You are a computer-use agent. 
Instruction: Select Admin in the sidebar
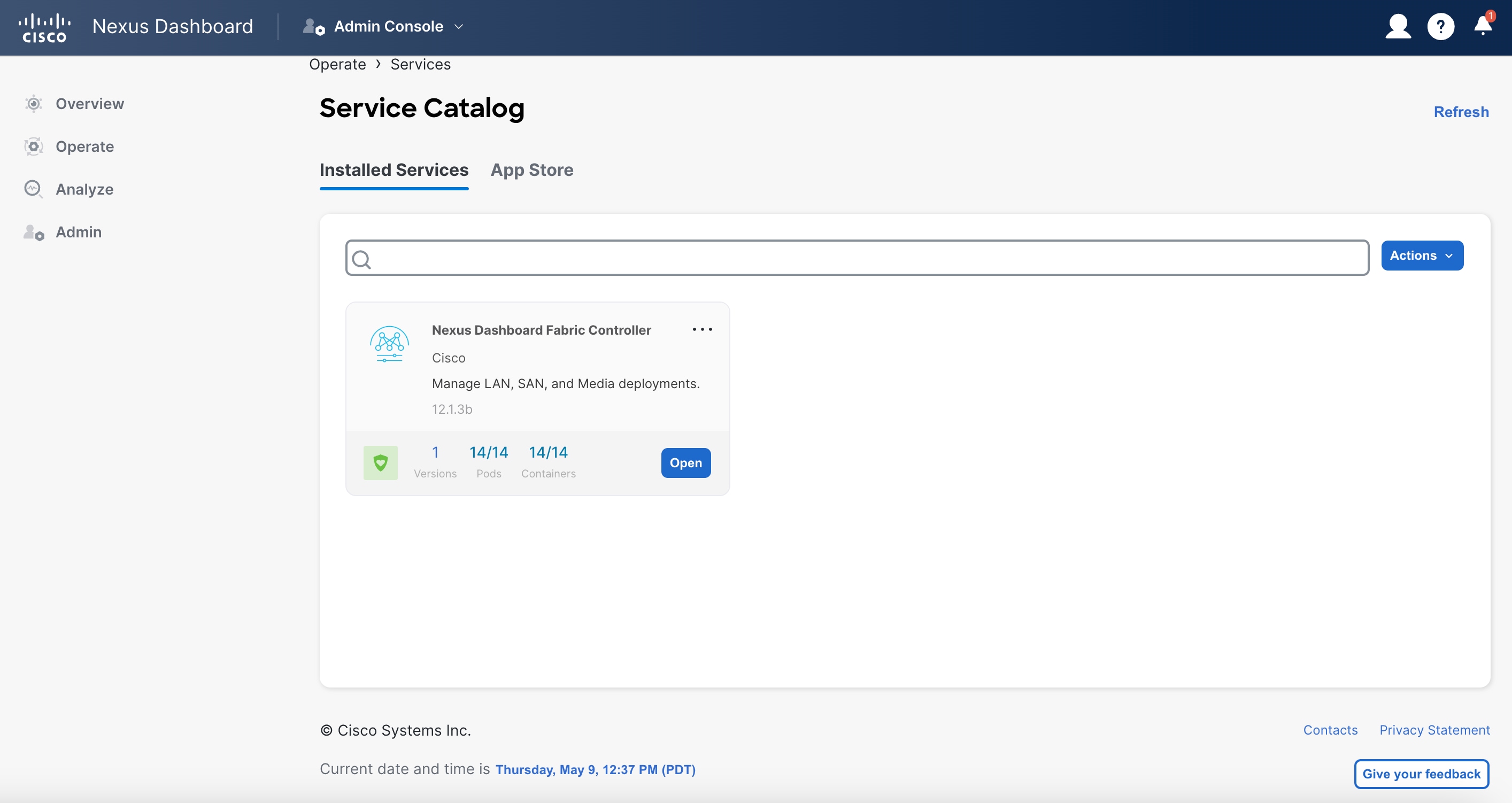click(x=79, y=232)
